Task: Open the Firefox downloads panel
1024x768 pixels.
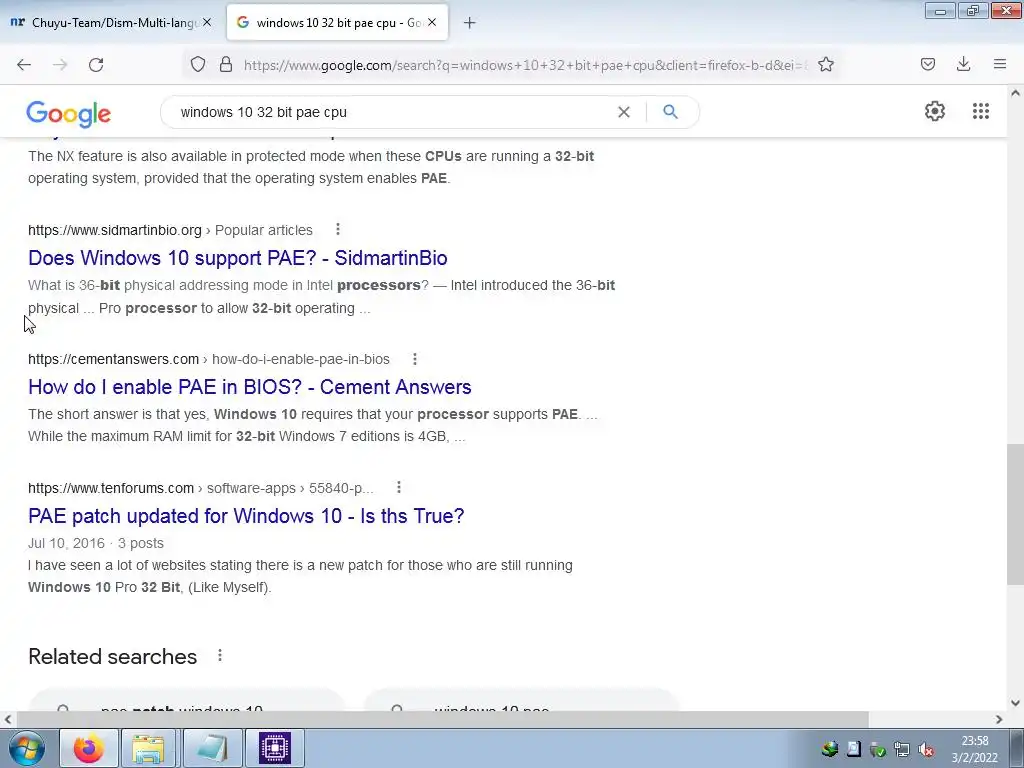Action: click(x=963, y=64)
